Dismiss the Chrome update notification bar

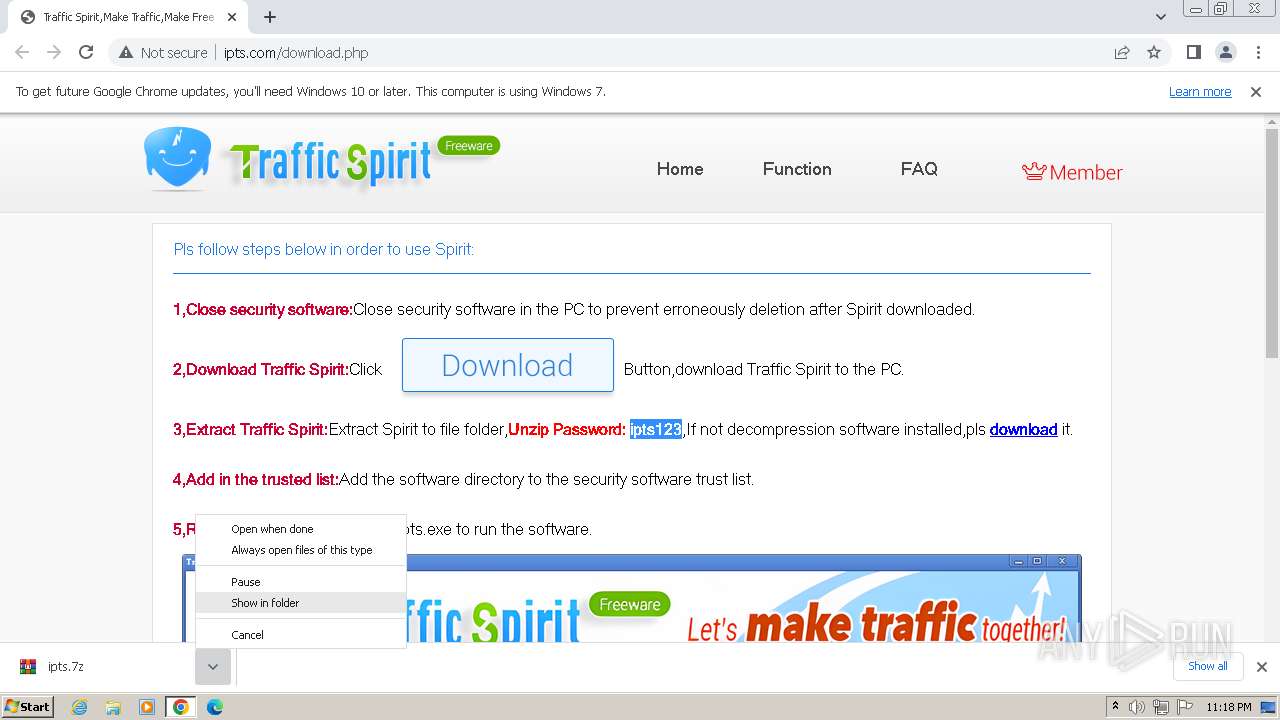coord(1256,92)
